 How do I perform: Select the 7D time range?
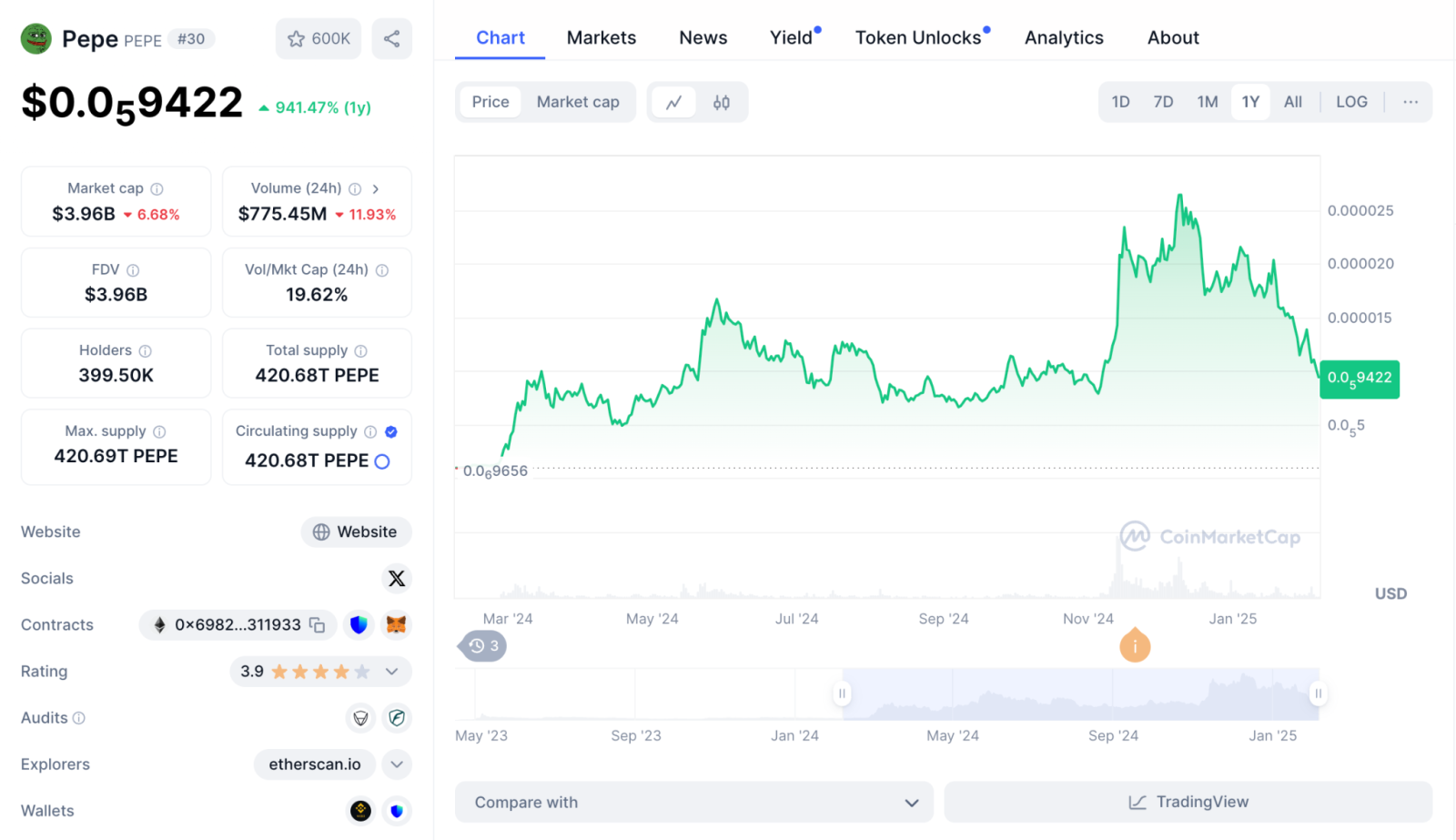[x=1163, y=102]
